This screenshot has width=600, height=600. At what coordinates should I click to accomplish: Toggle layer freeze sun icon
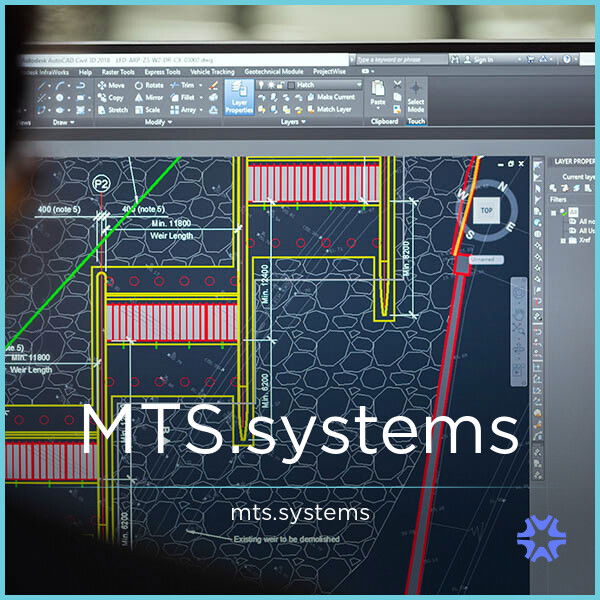click(271, 85)
